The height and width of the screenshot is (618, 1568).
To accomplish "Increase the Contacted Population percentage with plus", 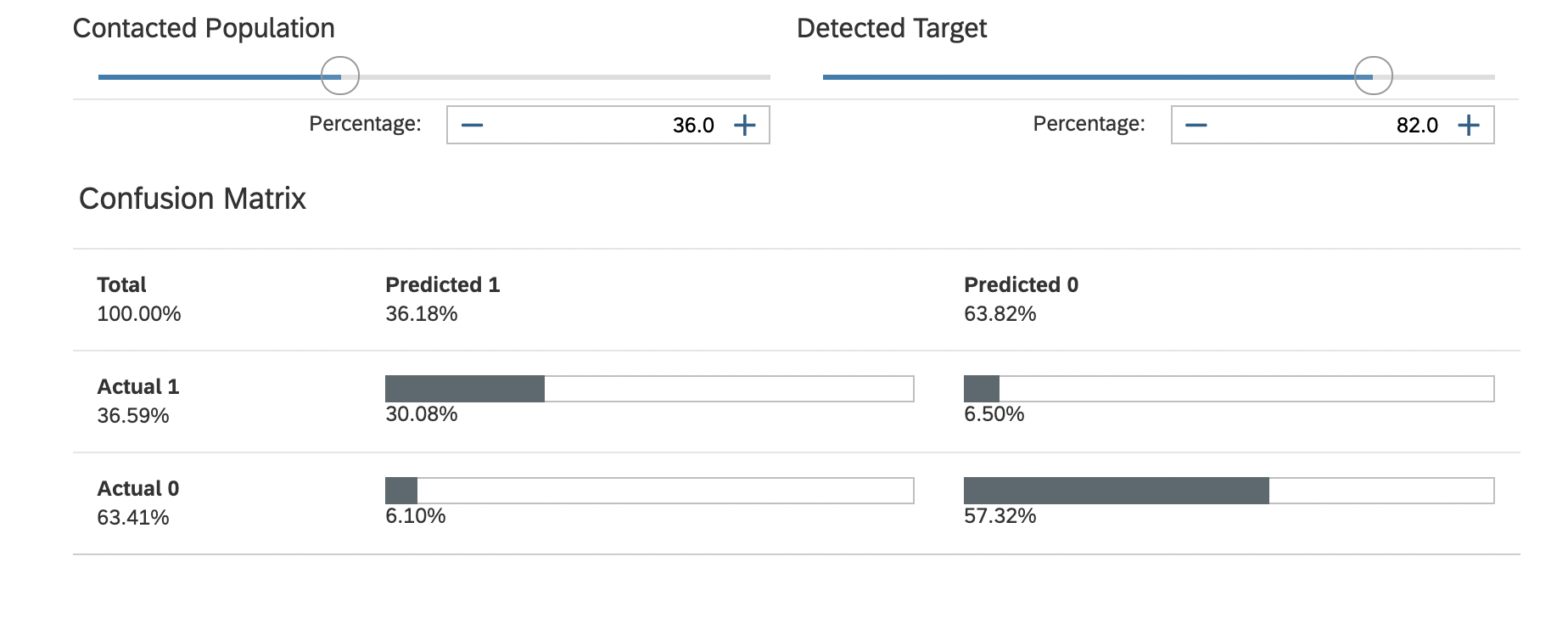I will 745,126.
